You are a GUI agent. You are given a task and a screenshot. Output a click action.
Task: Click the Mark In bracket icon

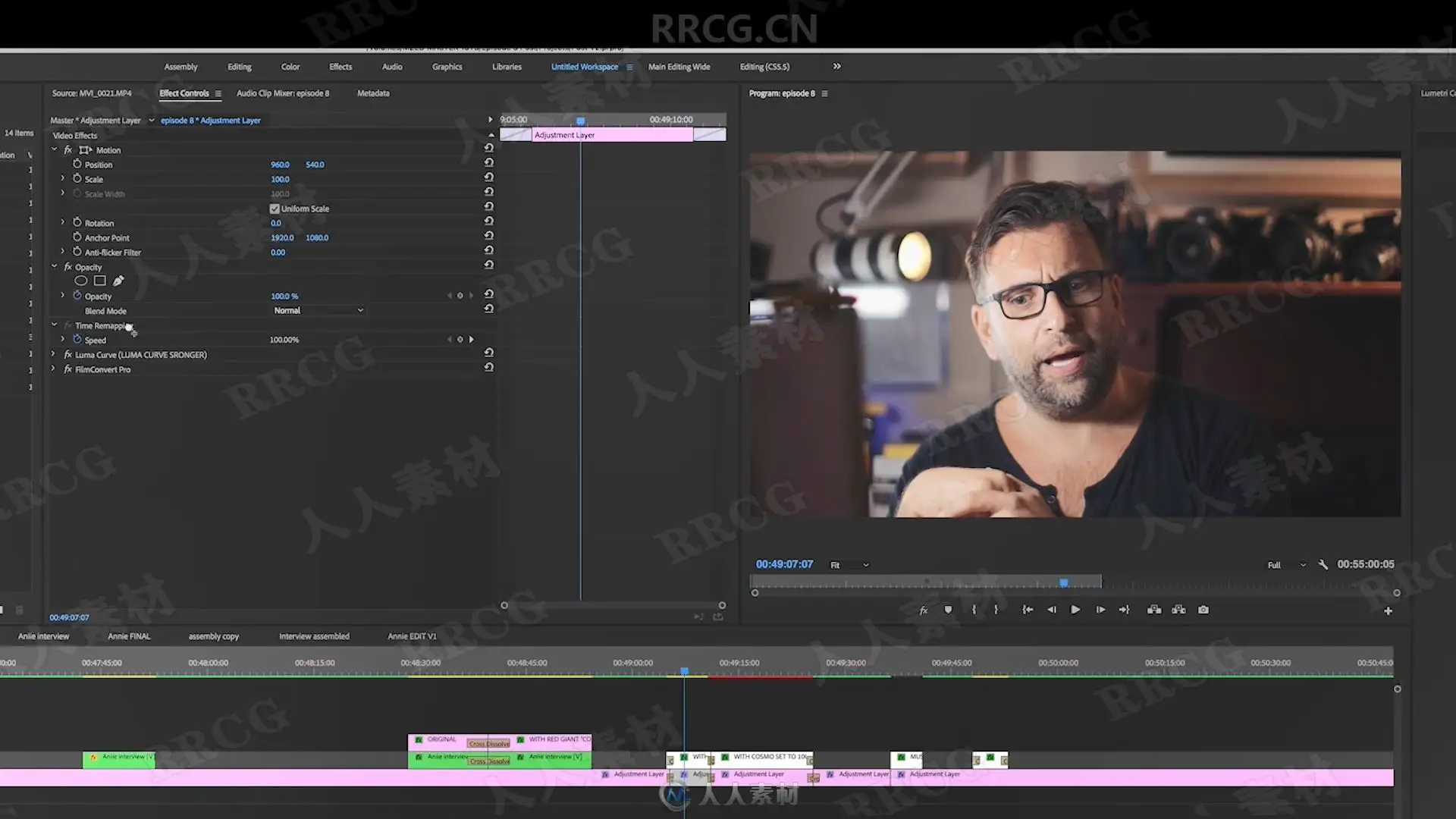(974, 610)
